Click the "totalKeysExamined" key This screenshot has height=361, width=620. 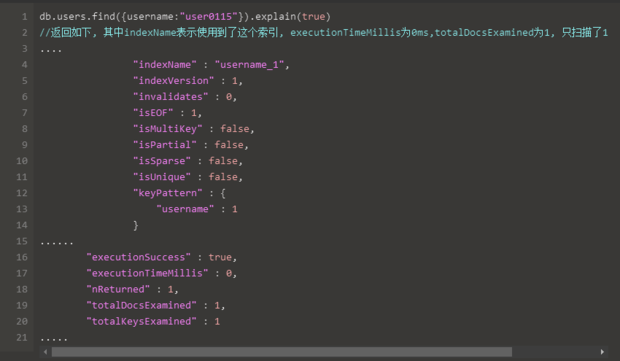(x=141, y=321)
